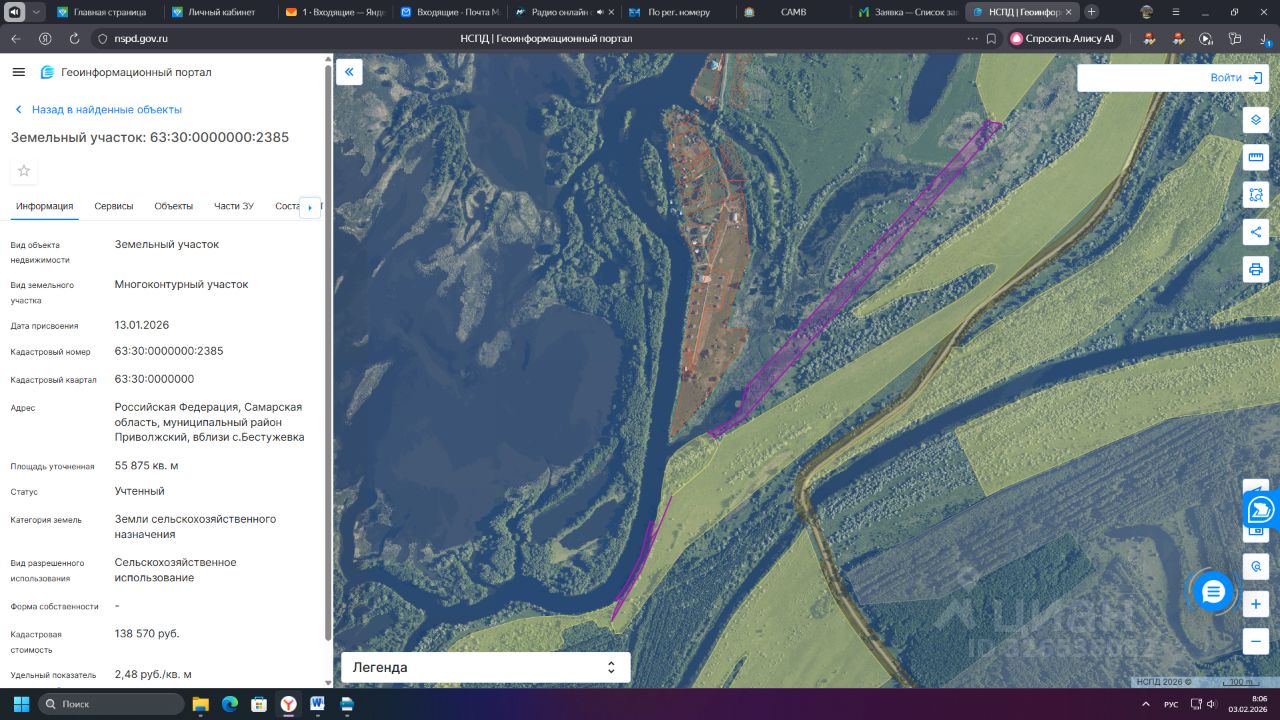
Task: Open the map layers panel
Action: point(1256,120)
